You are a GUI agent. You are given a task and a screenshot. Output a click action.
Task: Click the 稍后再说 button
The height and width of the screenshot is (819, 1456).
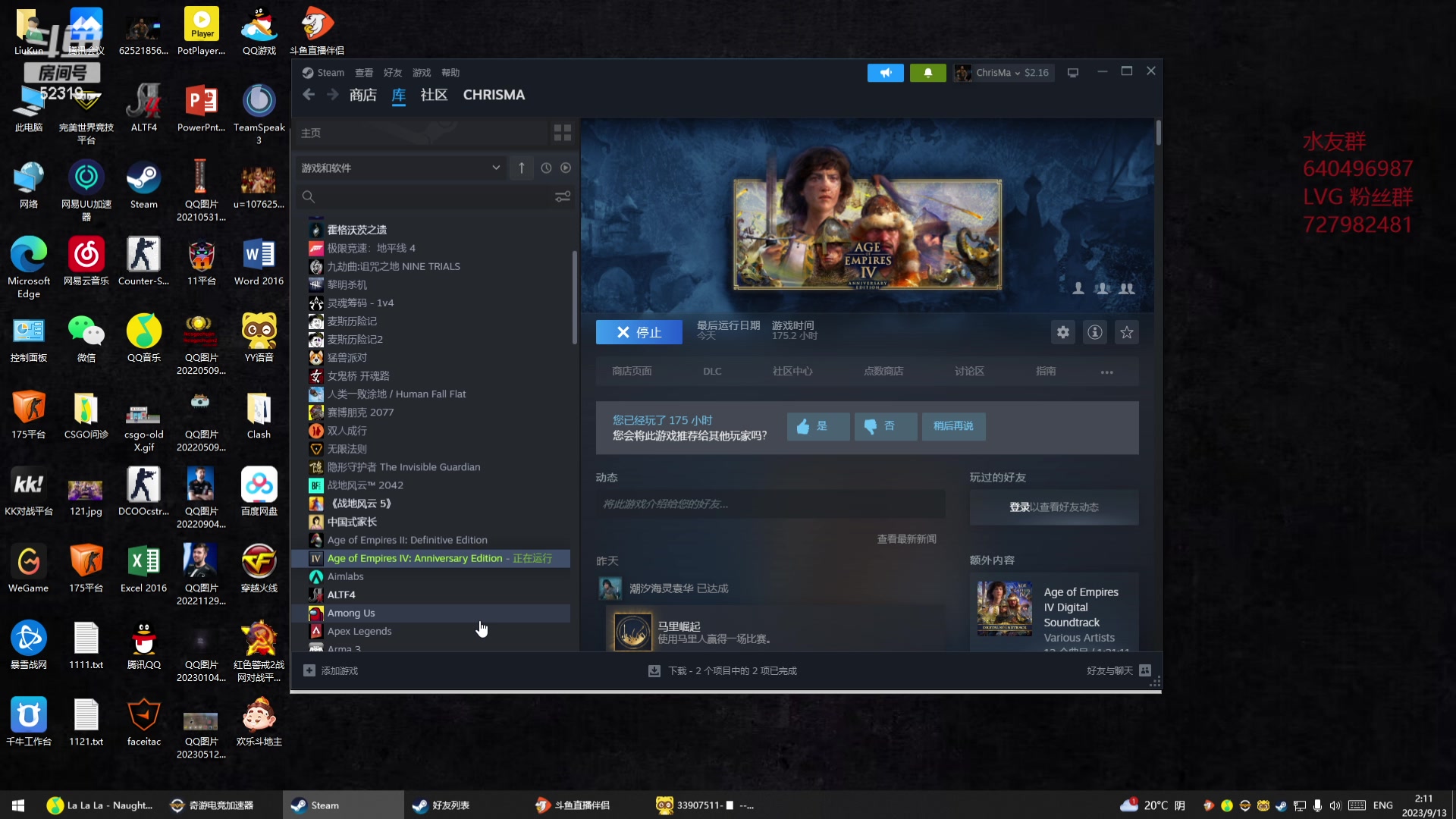pos(953,426)
